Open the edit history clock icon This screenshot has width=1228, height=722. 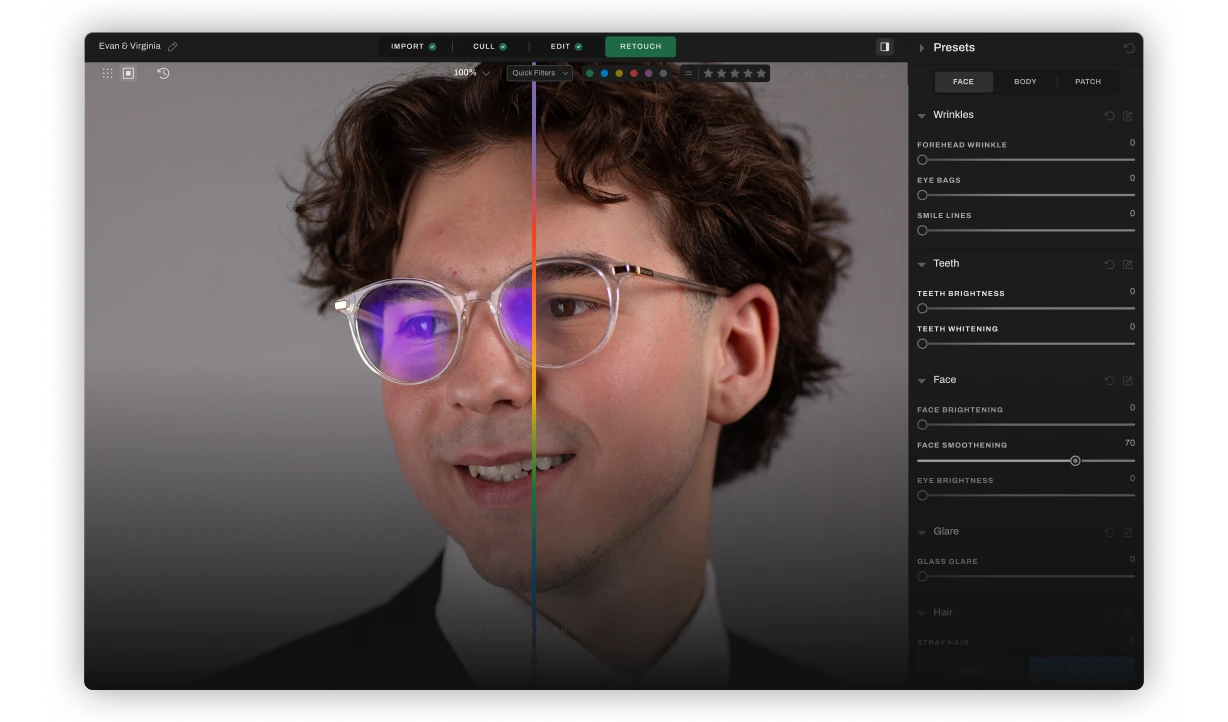[163, 73]
